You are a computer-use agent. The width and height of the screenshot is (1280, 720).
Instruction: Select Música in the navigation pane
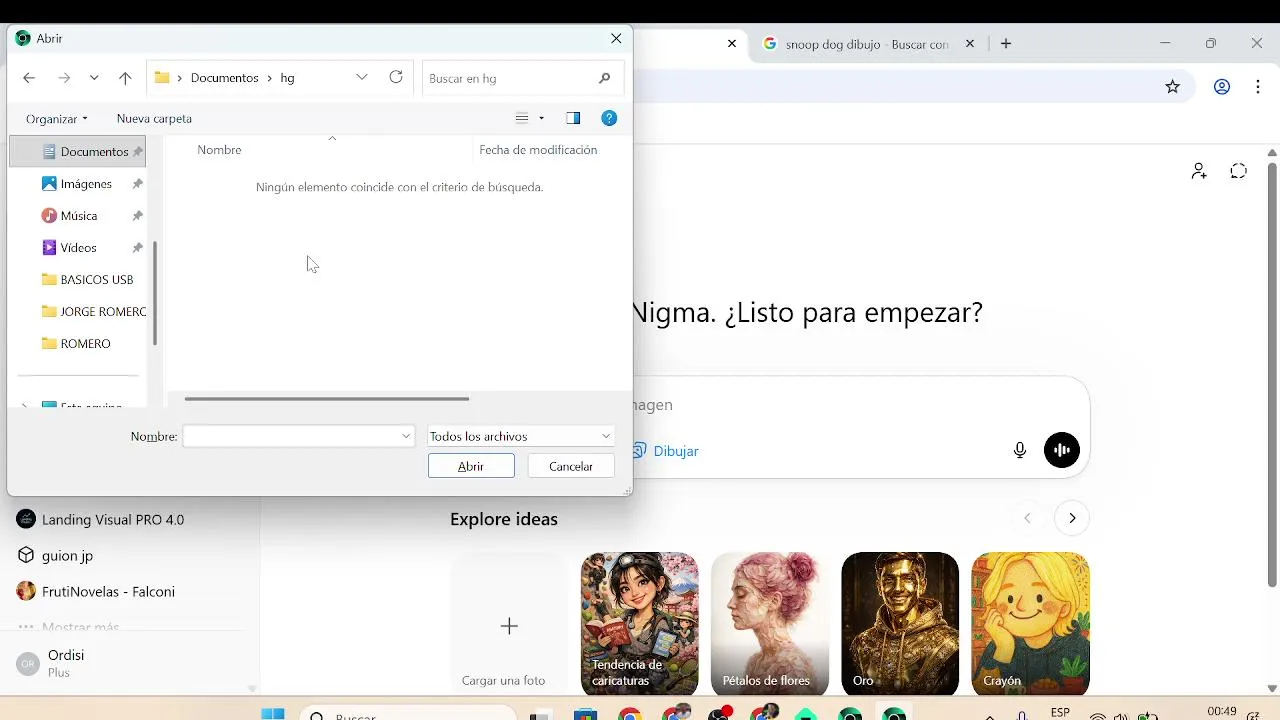tap(80, 216)
